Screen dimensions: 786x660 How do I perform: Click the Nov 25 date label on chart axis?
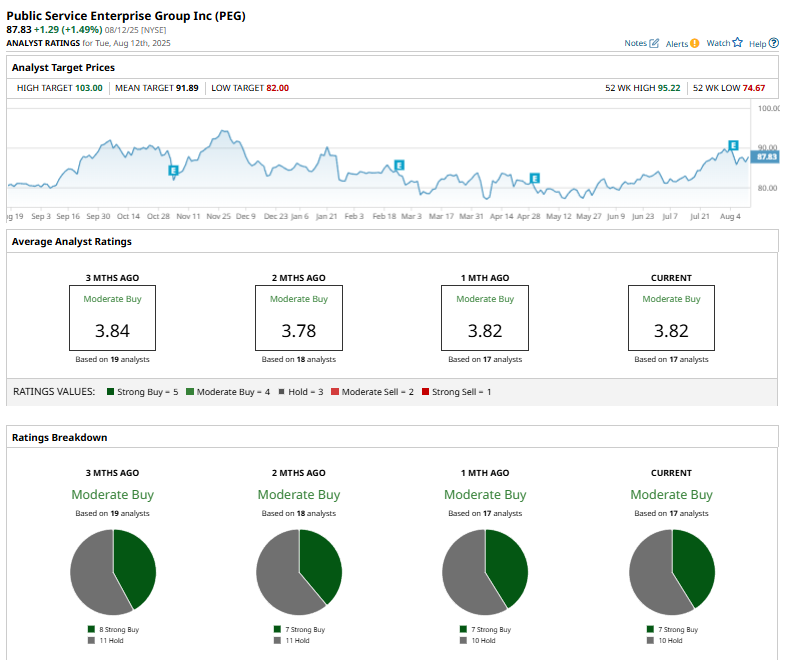pyautogui.click(x=219, y=216)
